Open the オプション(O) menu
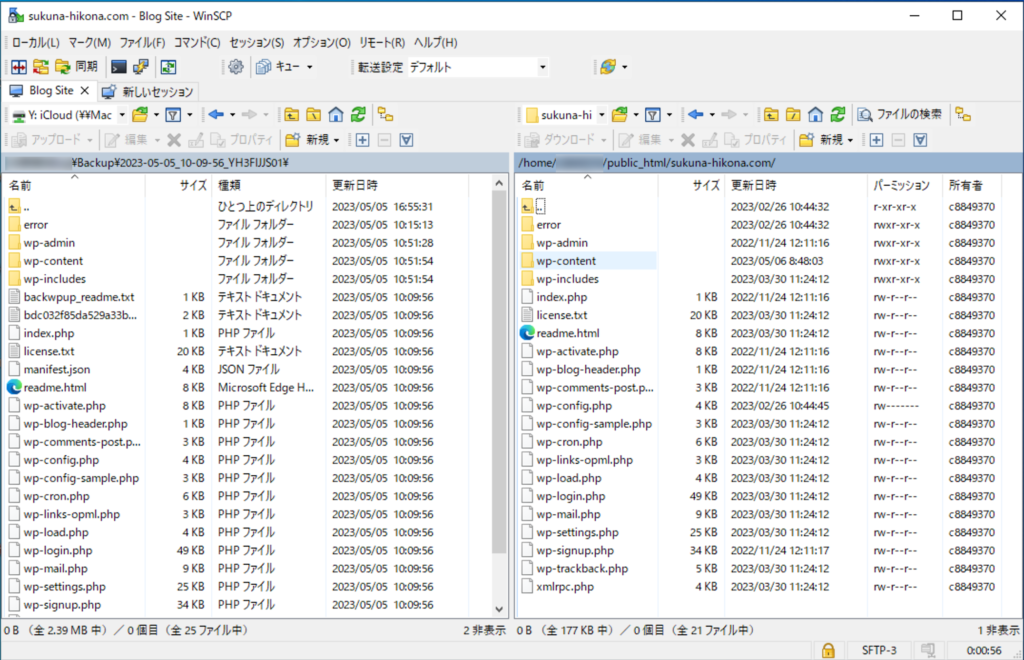The height and width of the screenshot is (660, 1024). pos(321,42)
